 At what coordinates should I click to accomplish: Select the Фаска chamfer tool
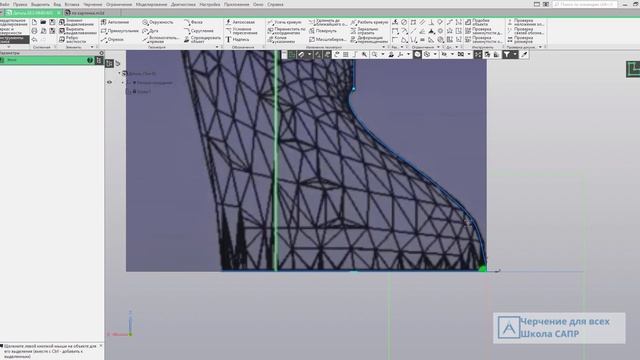click(x=193, y=22)
